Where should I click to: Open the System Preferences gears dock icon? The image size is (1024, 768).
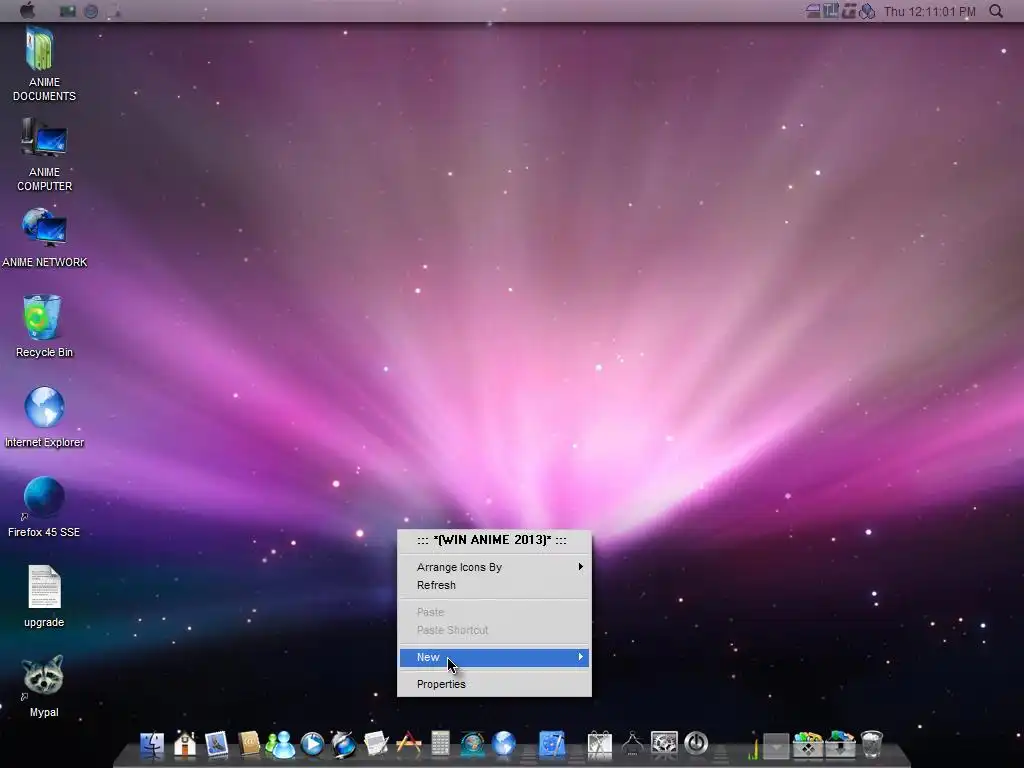click(x=664, y=744)
